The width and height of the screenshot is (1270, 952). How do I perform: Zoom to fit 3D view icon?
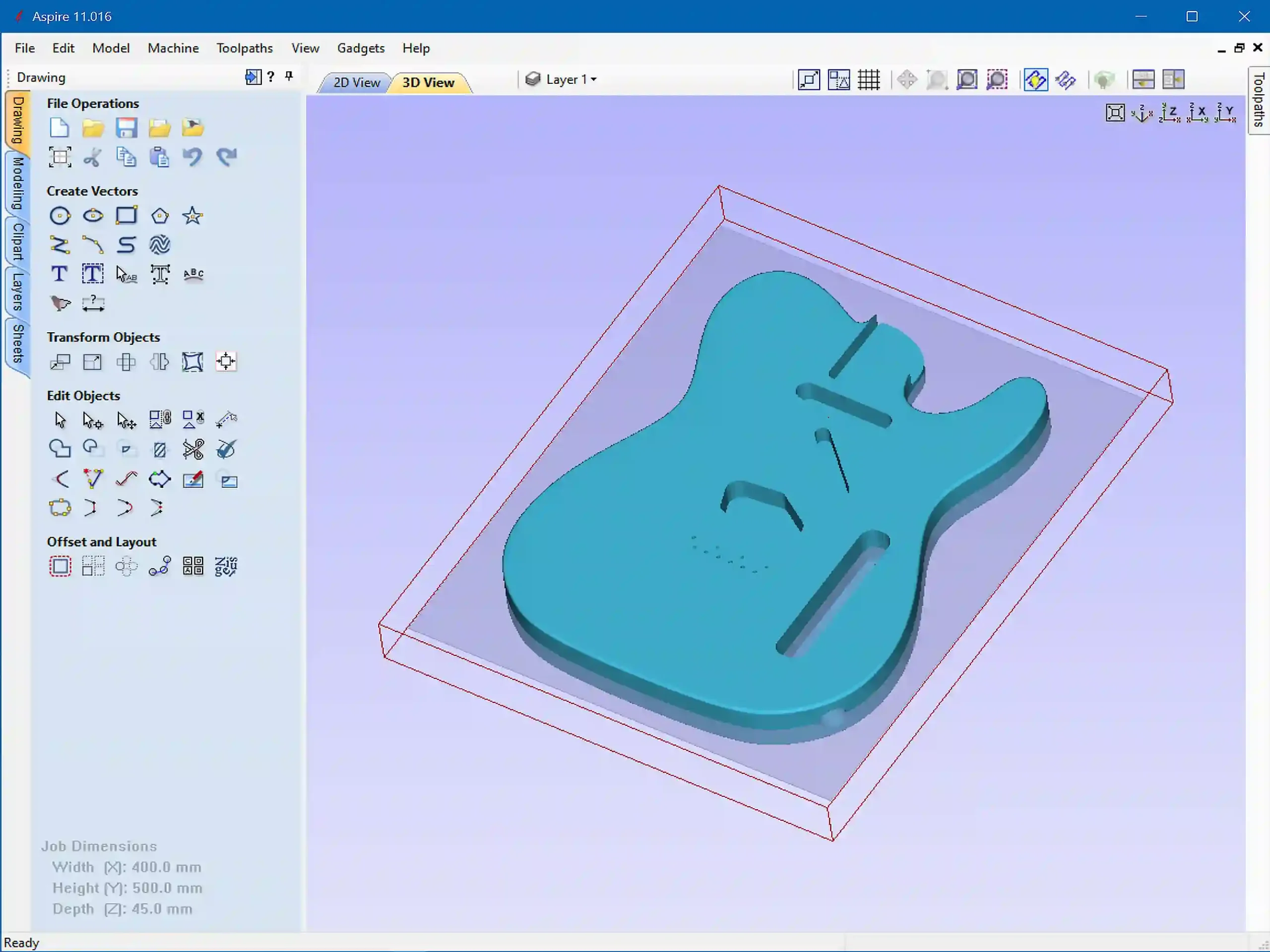click(x=1115, y=113)
